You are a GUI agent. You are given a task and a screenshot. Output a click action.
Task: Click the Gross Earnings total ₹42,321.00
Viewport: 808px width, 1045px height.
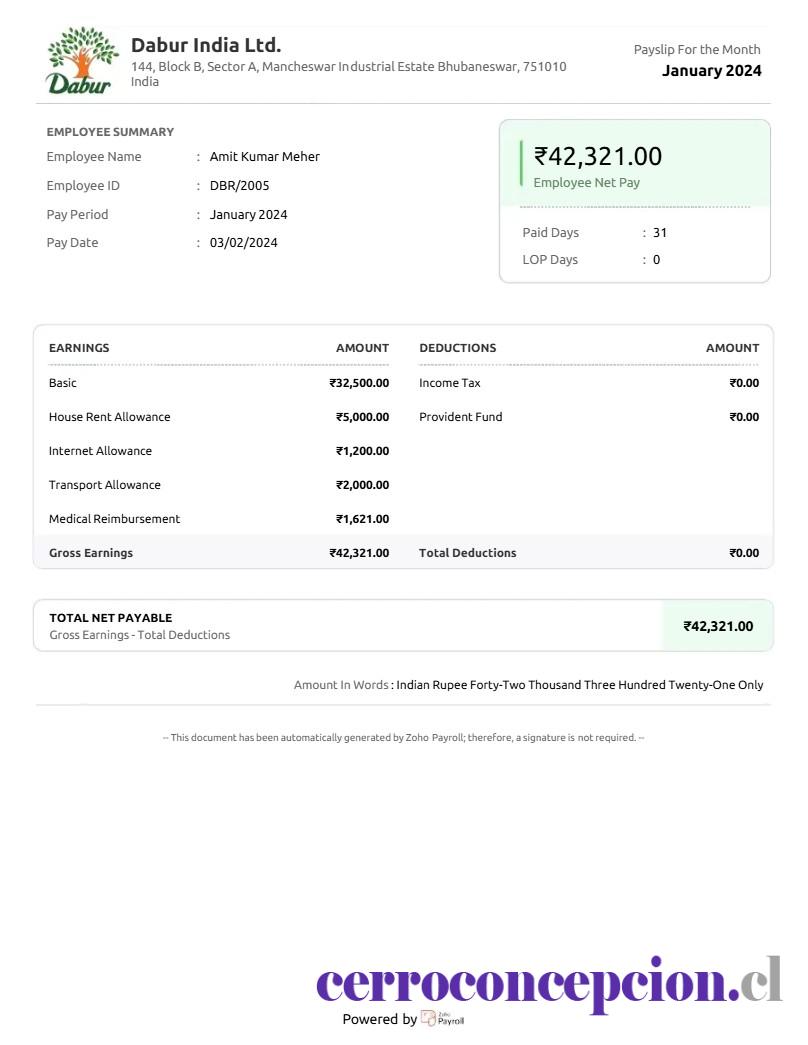(x=359, y=553)
